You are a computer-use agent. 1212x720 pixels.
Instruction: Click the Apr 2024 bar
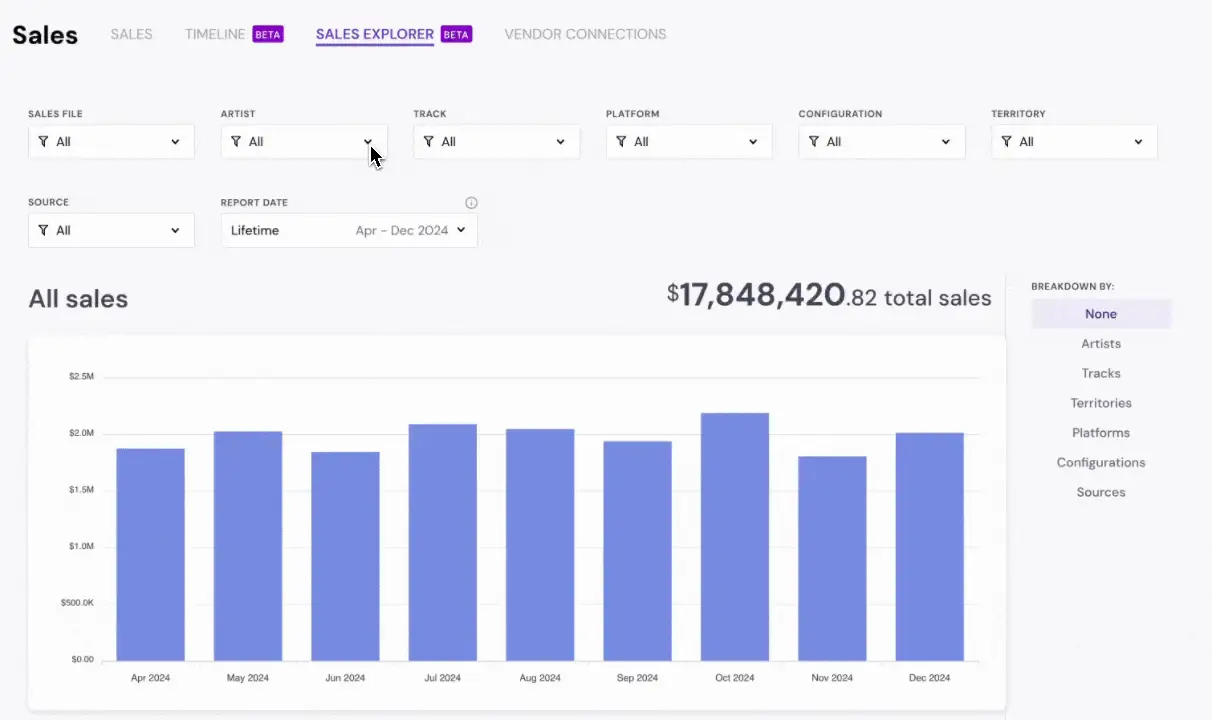[x=151, y=554]
